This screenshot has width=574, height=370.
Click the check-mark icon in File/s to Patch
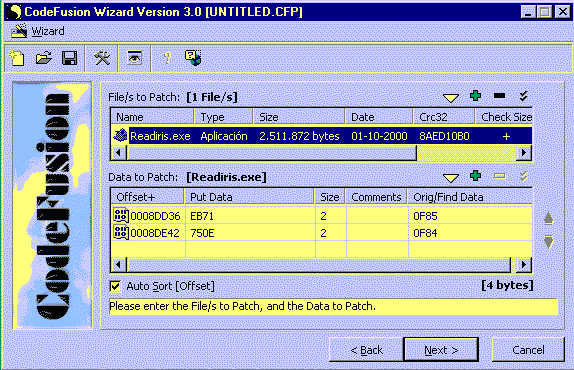pos(524,96)
